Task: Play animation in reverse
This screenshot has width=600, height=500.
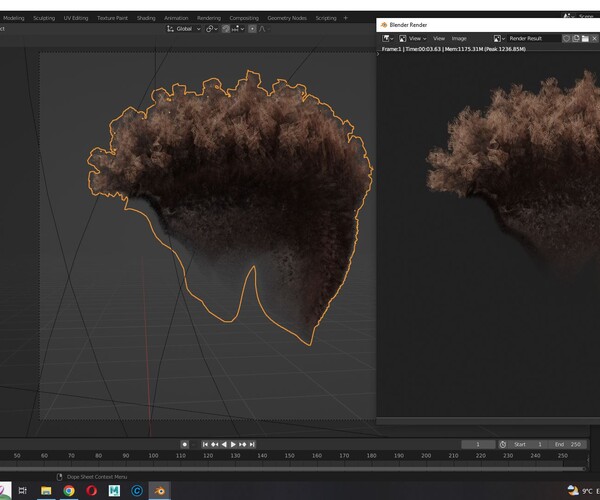Action: pyautogui.click(x=224, y=444)
